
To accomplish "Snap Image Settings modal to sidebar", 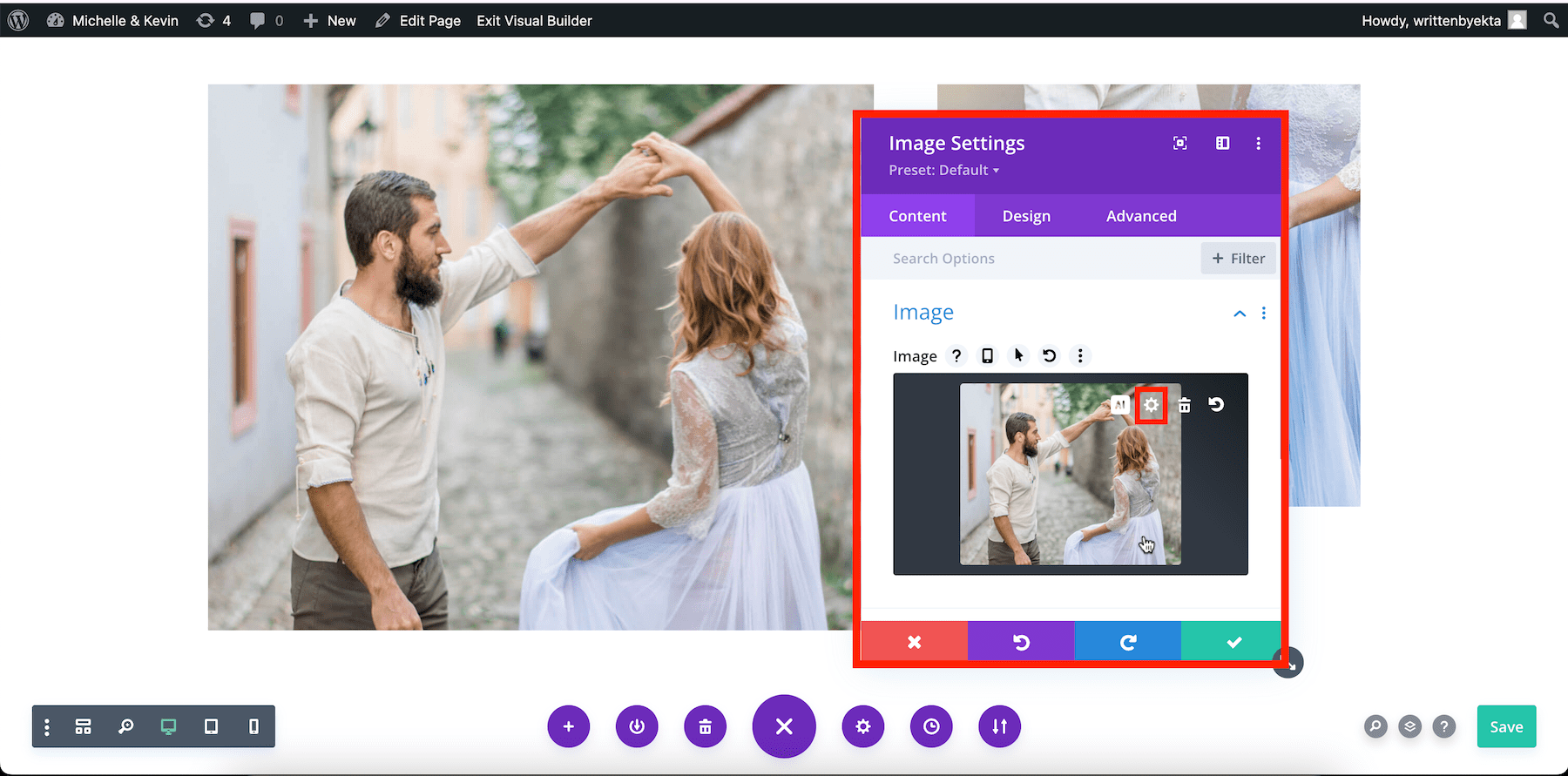I will [x=1222, y=143].
